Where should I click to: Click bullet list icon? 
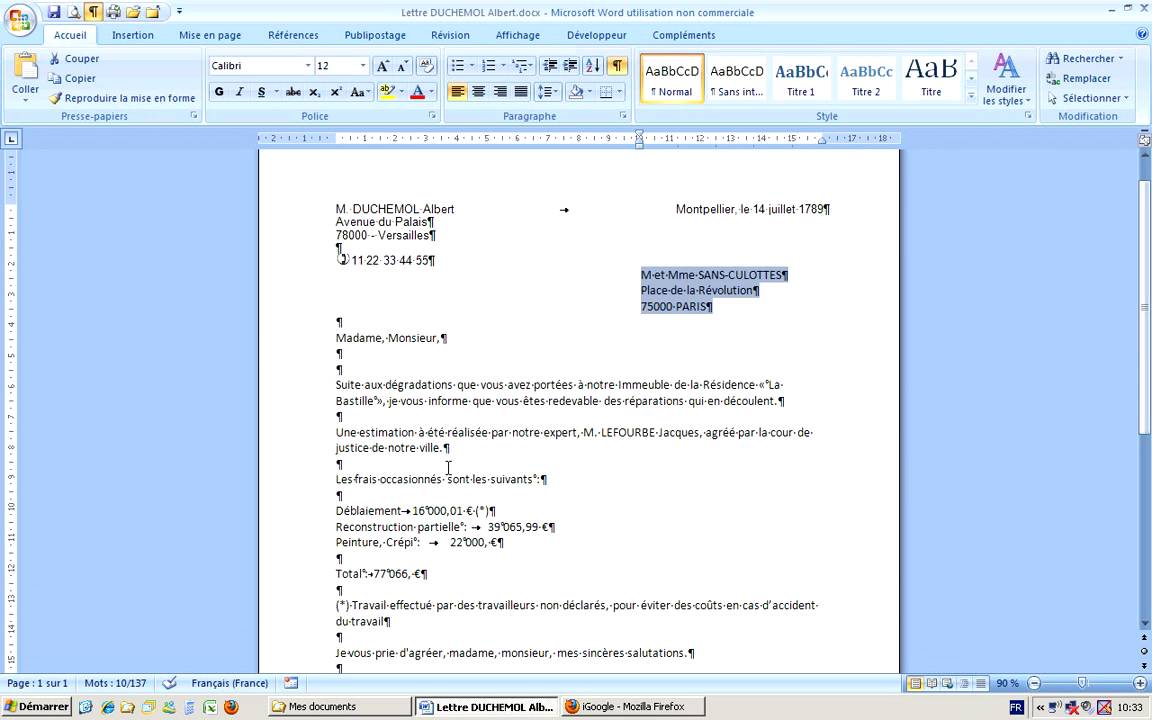(x=457, y=66)
